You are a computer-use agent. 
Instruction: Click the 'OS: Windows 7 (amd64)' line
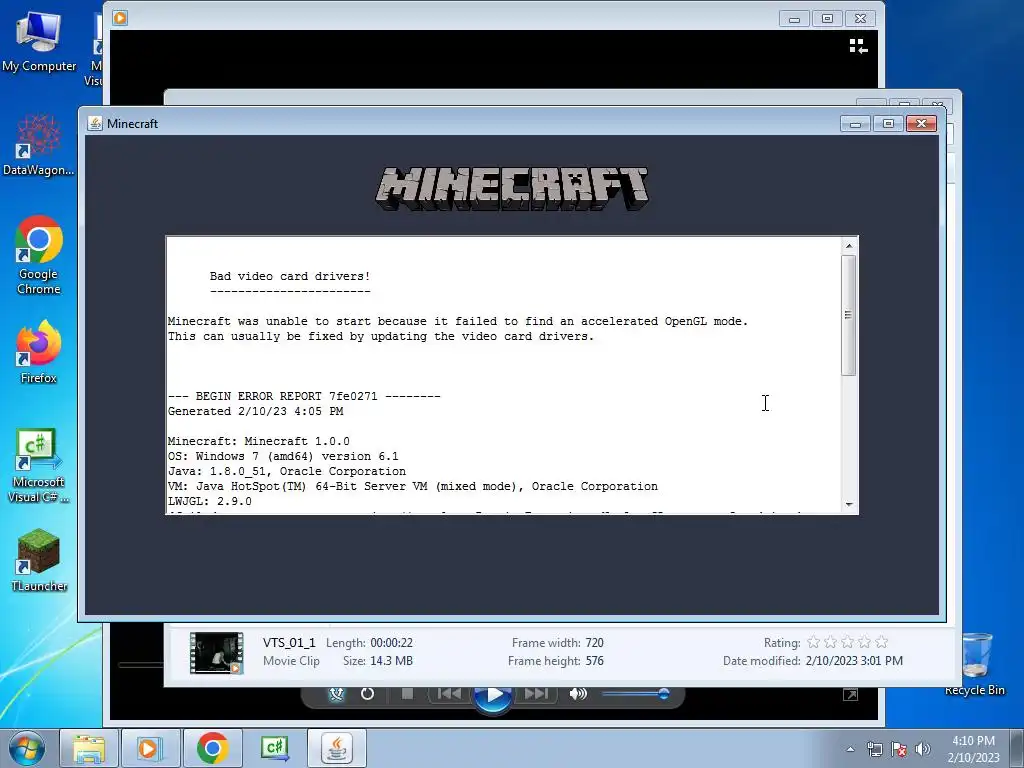point(283,456)
